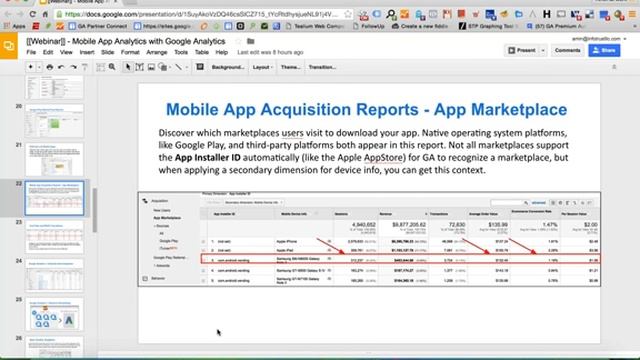The width and height of the screenshot is (640, 360).
Task: Click the move to folder icon
Action: (251, 41)
